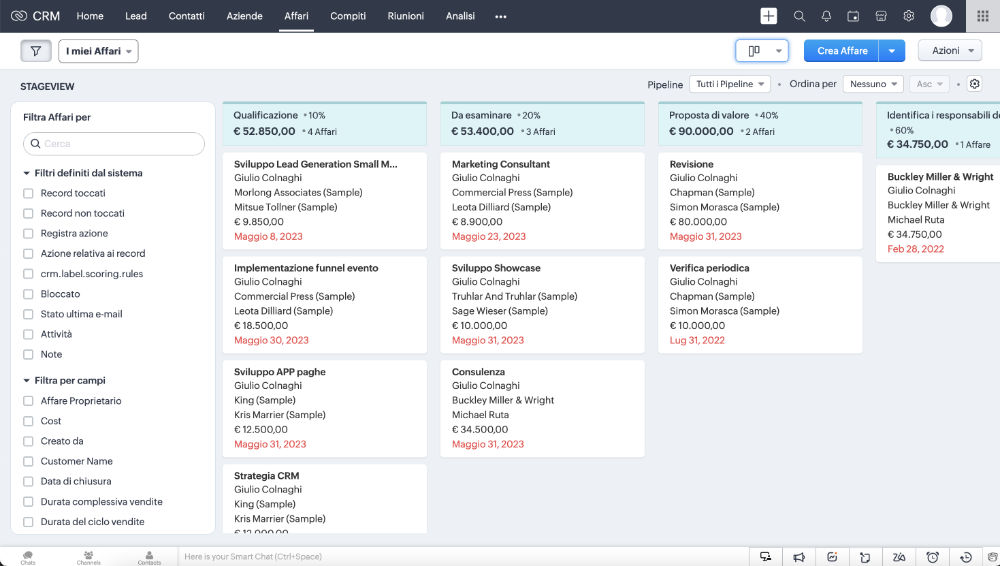This screenshot has width=1000, height=566.
Task: Open the Tutti i Pipeline dropdown
Action: (x=730, y=84)
